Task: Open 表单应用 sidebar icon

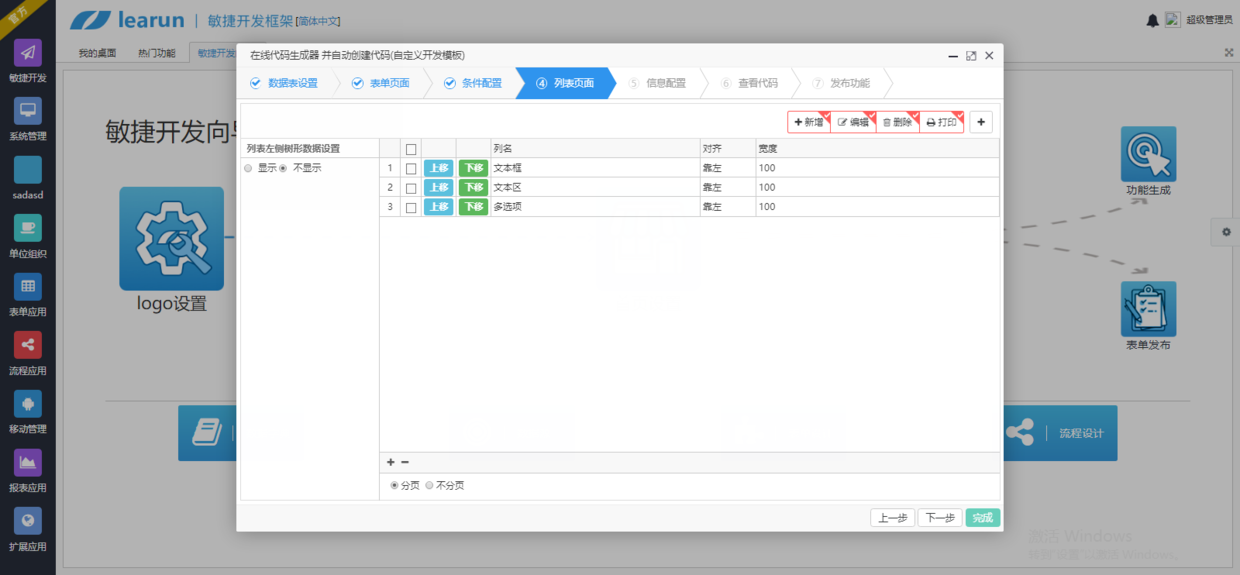Action: (x=28, y=287)
